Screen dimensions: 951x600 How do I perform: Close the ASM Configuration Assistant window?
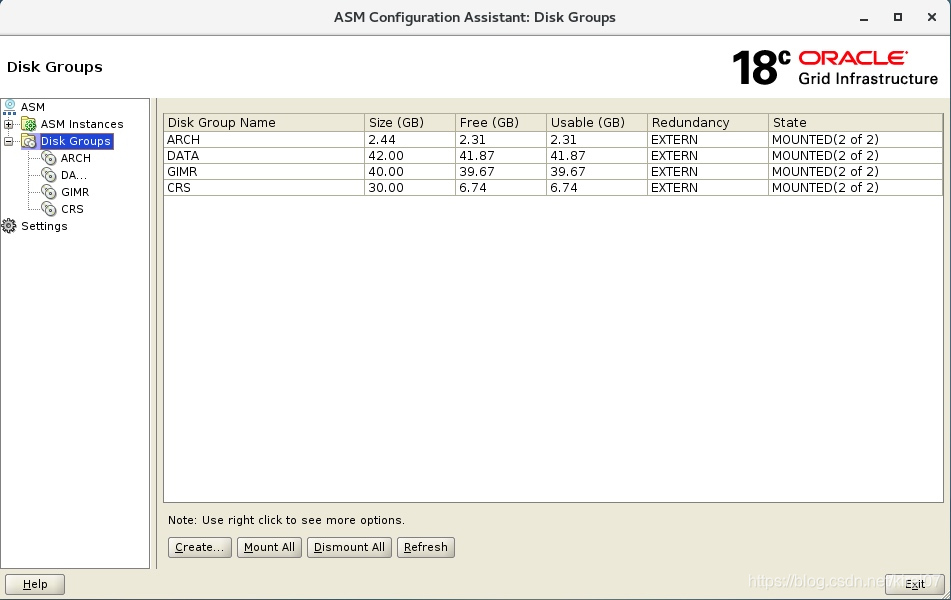pos(932,18)
